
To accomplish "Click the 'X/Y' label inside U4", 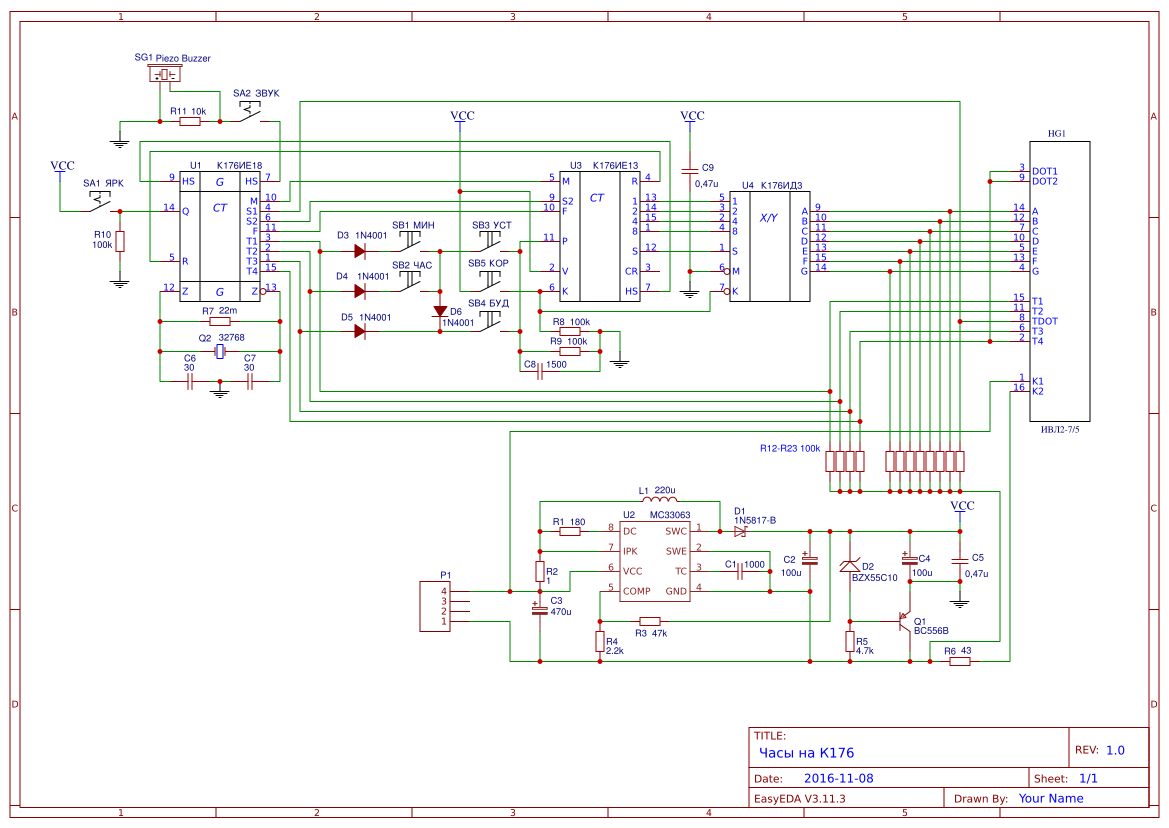I will (x=768, y=218).
